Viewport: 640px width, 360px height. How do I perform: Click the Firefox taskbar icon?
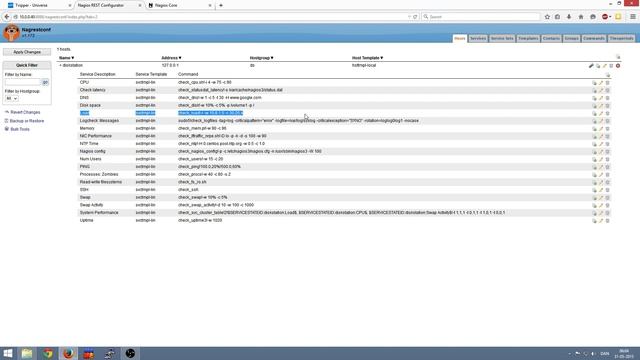68,353
